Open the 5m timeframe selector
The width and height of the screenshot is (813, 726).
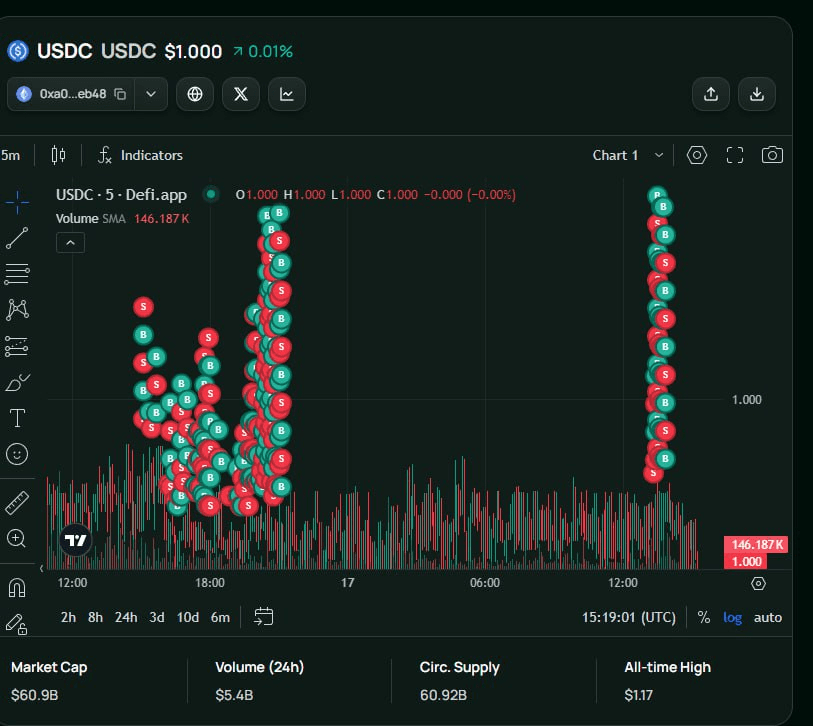point(10,155)
